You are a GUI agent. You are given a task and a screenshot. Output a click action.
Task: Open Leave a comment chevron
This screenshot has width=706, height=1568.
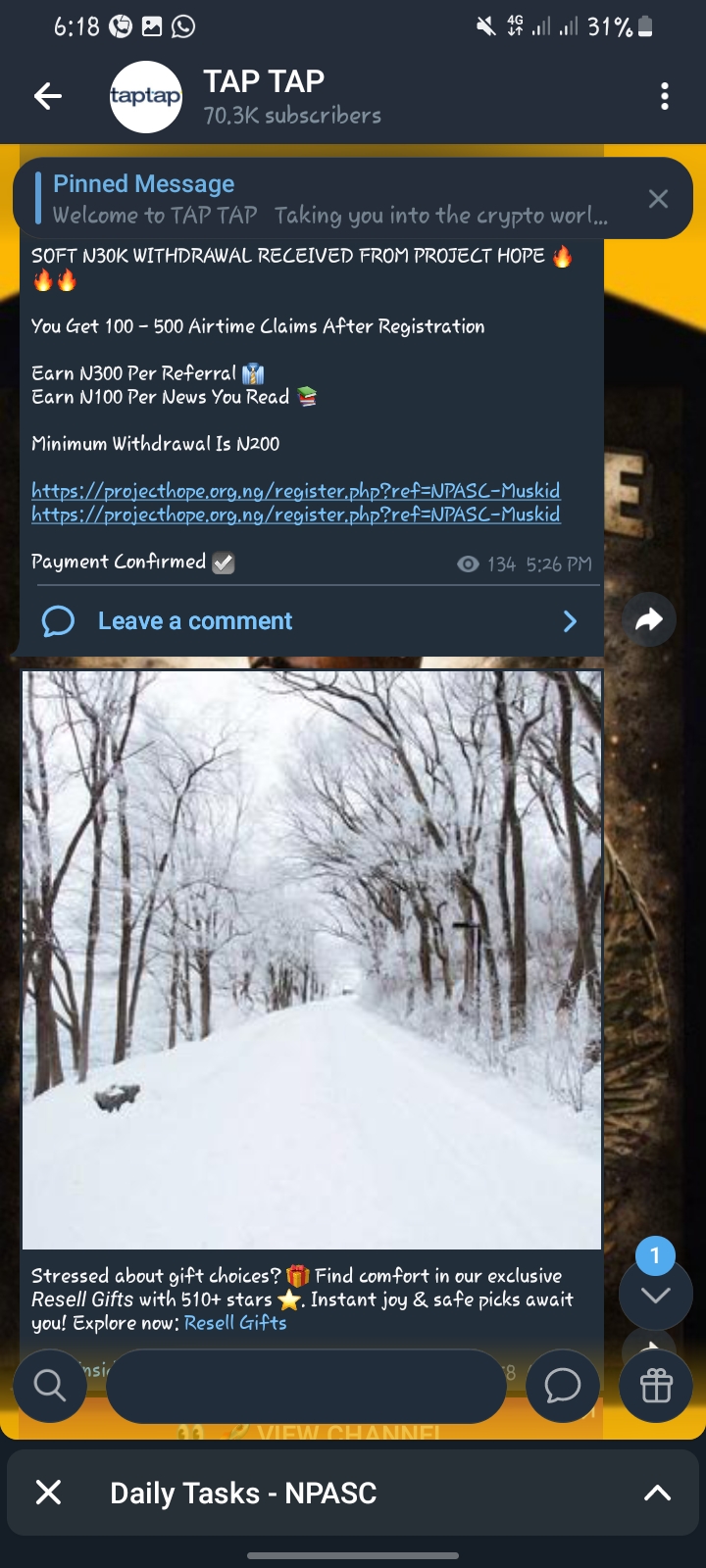pyautogui.click(x=570, y=621)
